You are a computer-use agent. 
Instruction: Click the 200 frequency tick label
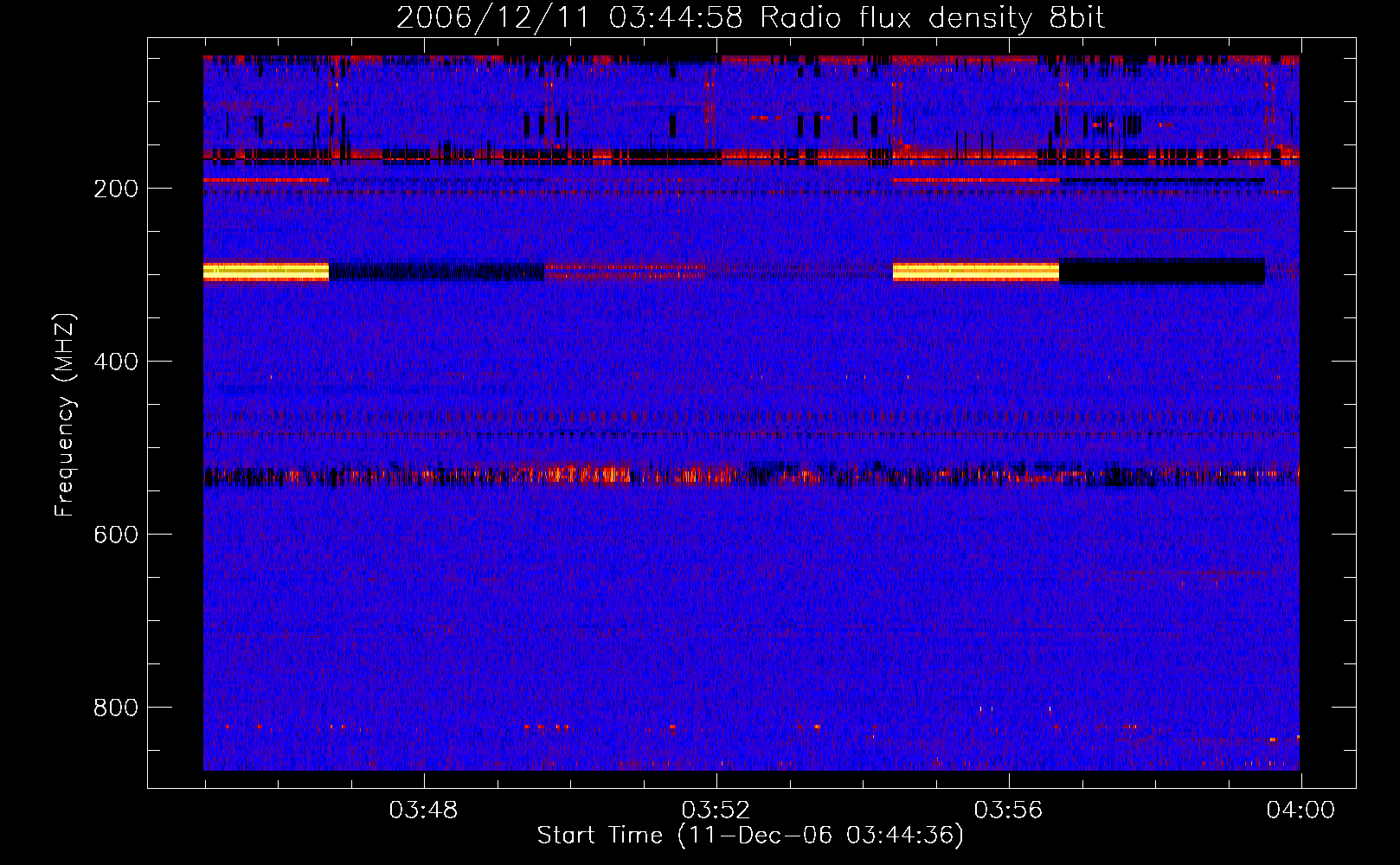point(115,189)
